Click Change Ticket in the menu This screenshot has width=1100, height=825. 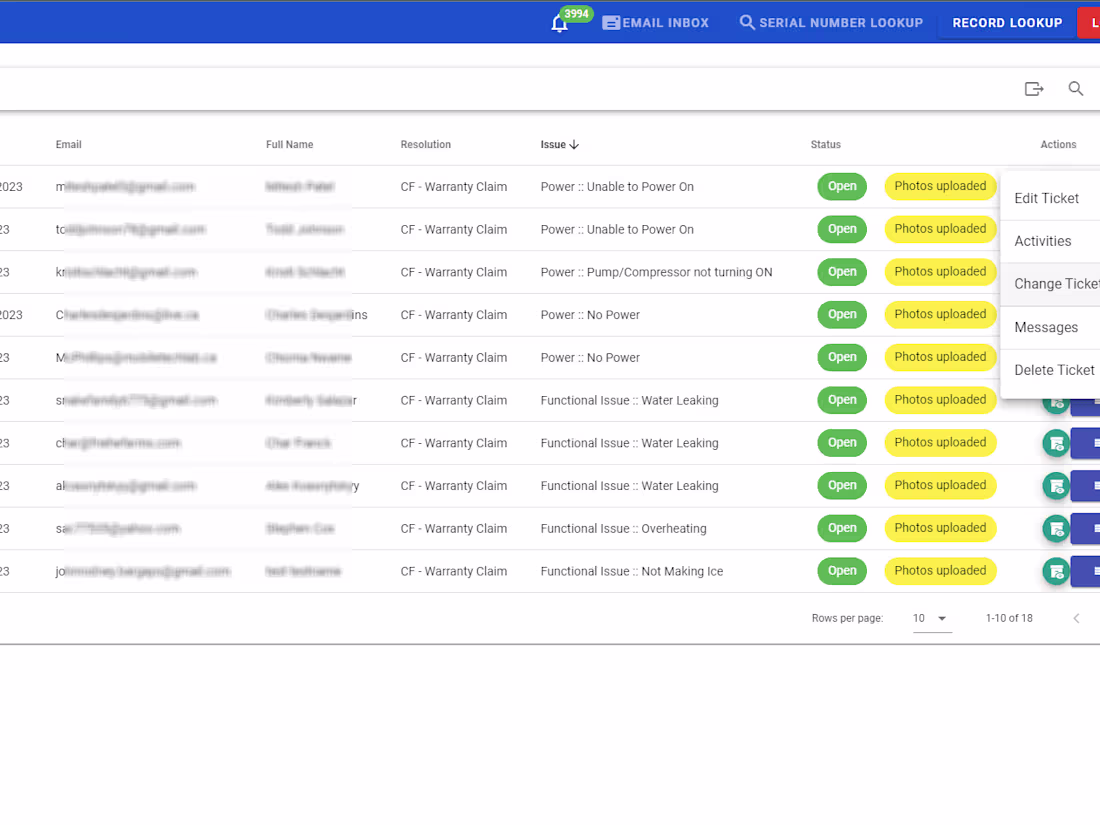1056,284
